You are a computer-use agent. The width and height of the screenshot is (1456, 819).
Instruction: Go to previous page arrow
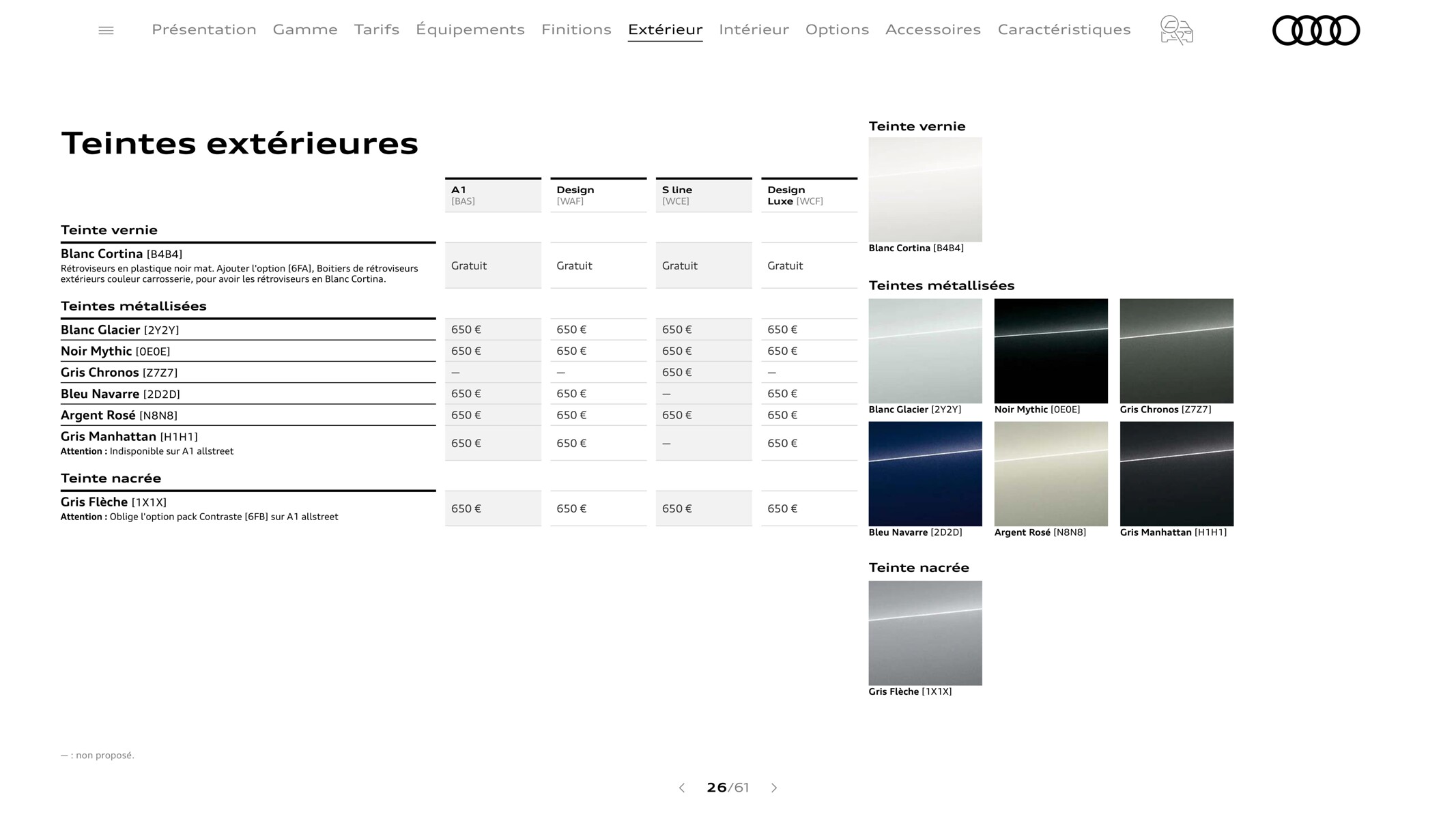[x=681, y=788]
